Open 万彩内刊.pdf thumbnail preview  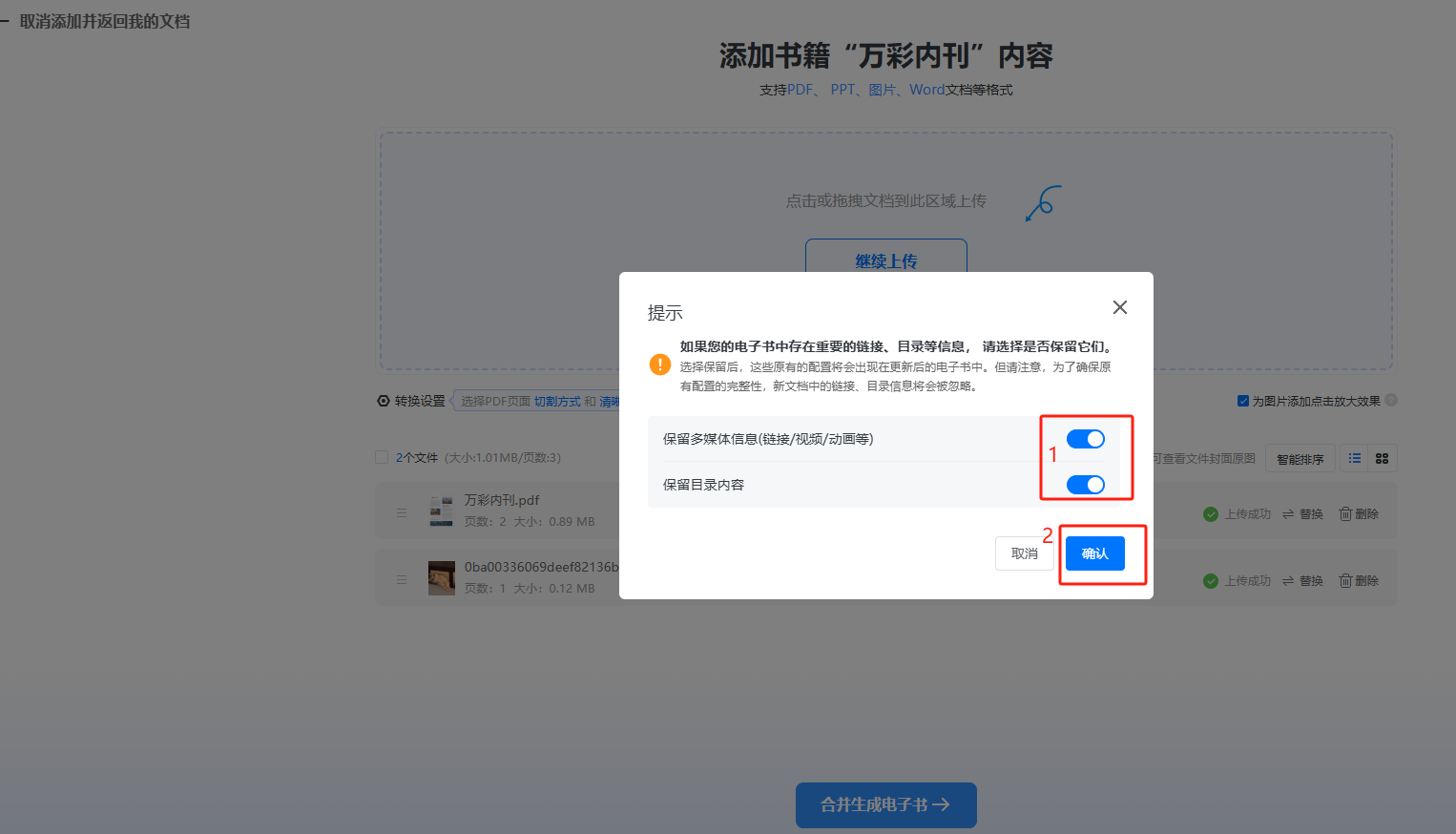(x=441, y=511)
